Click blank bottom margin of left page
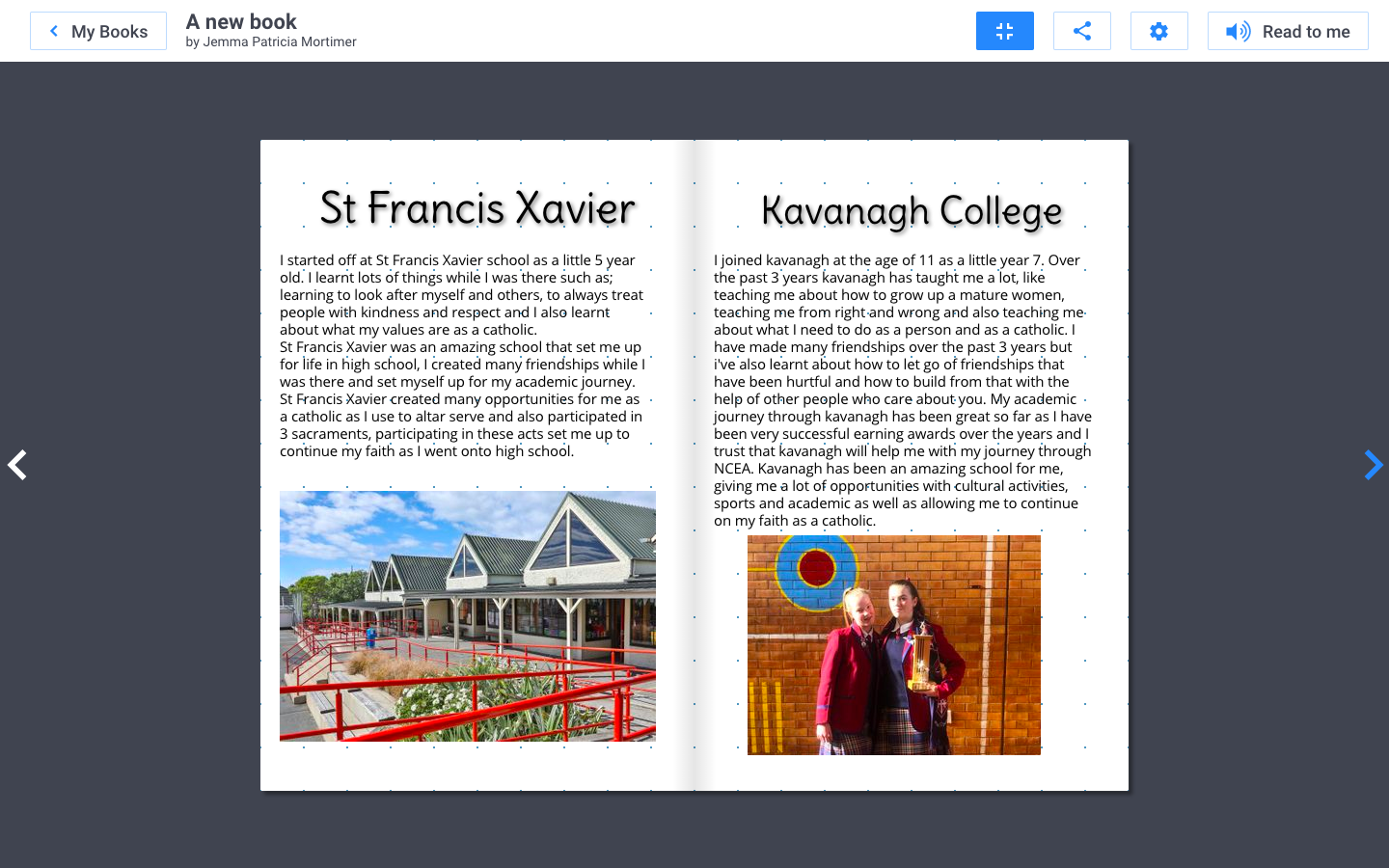The width and height of the screenshot is (1389, 868). point(468,768)
